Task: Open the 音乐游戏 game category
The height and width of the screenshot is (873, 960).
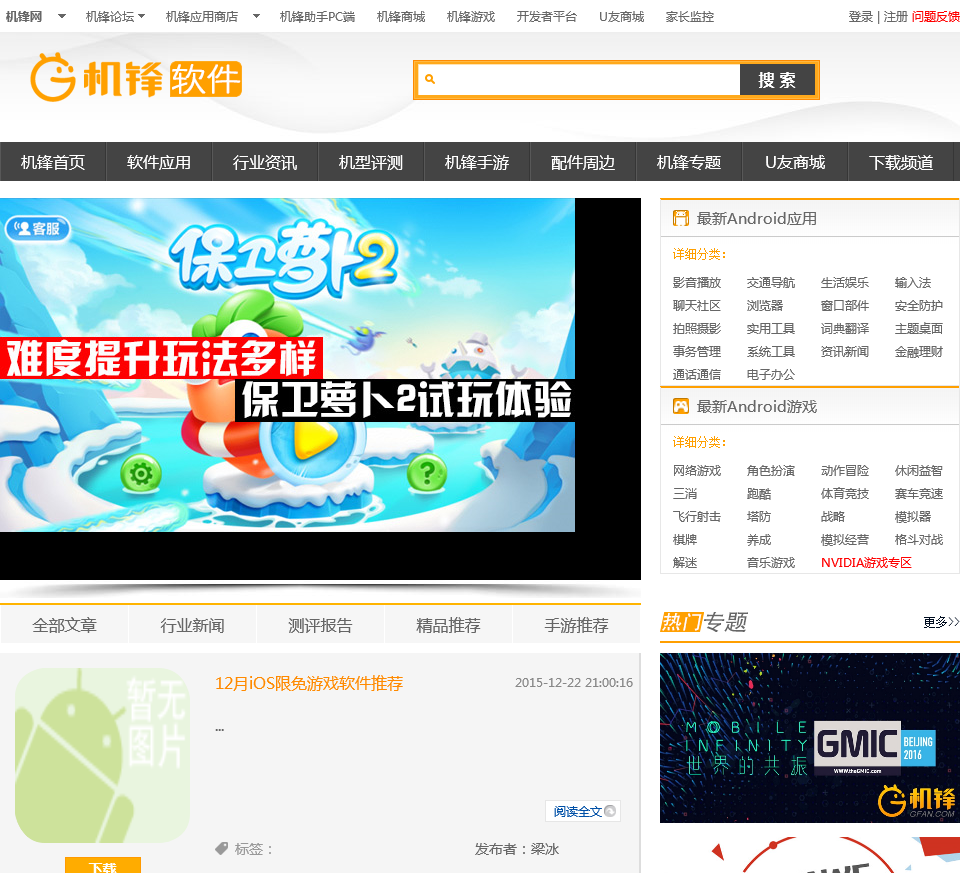Action: pos(771,562)
